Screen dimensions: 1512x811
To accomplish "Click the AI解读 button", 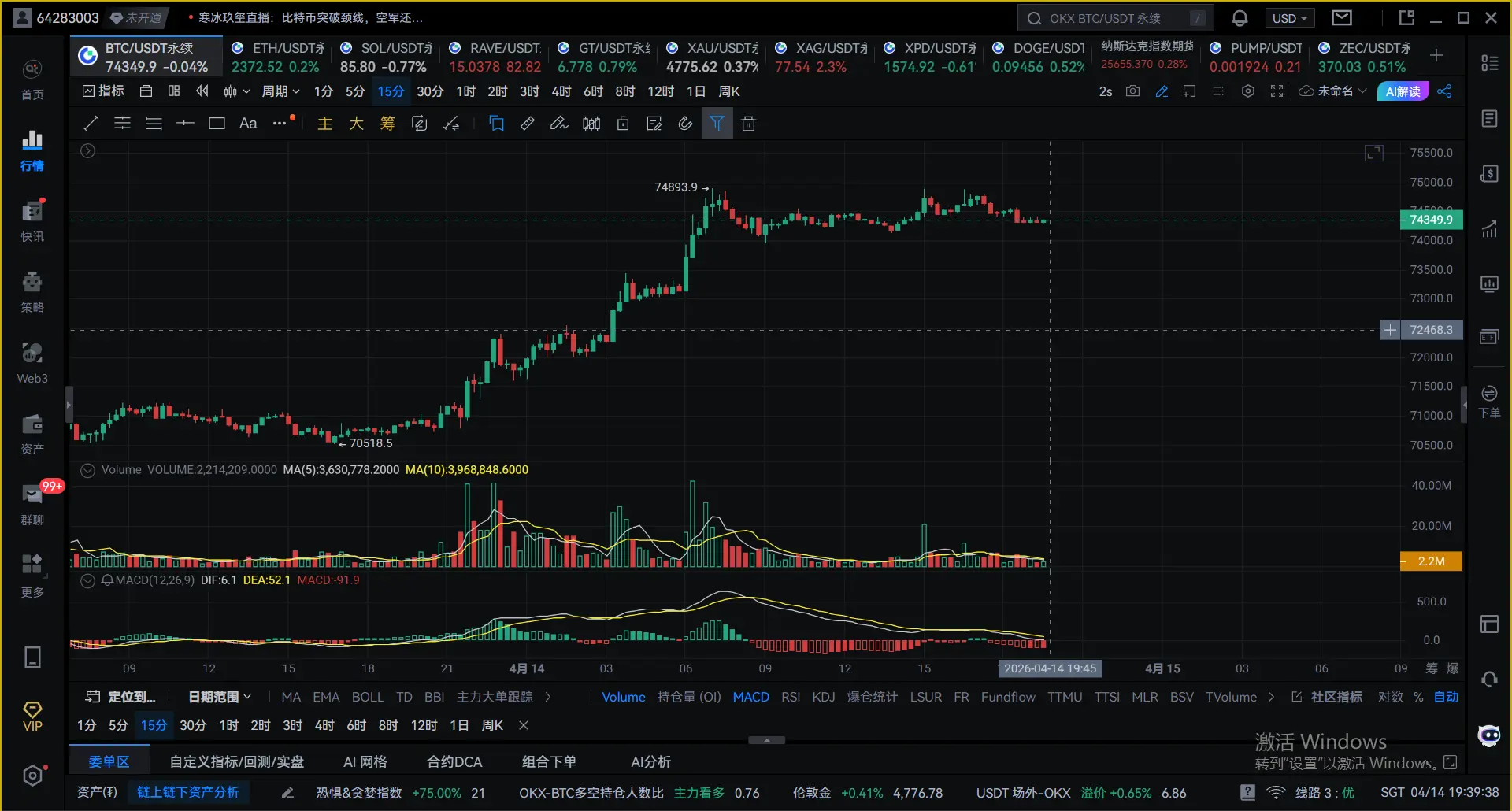I will [x=1403, y=91].
